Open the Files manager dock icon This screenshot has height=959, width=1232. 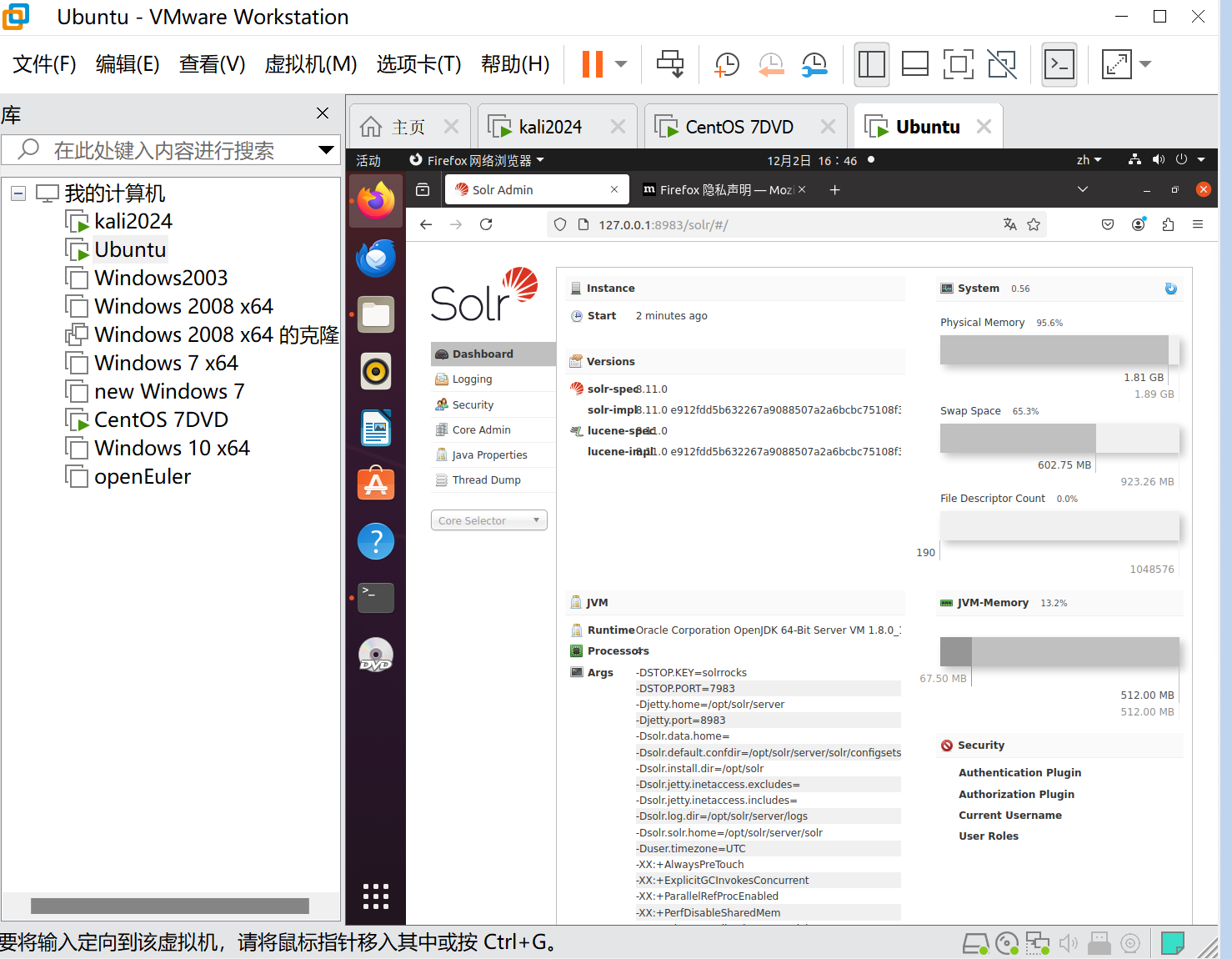(376, 314)
